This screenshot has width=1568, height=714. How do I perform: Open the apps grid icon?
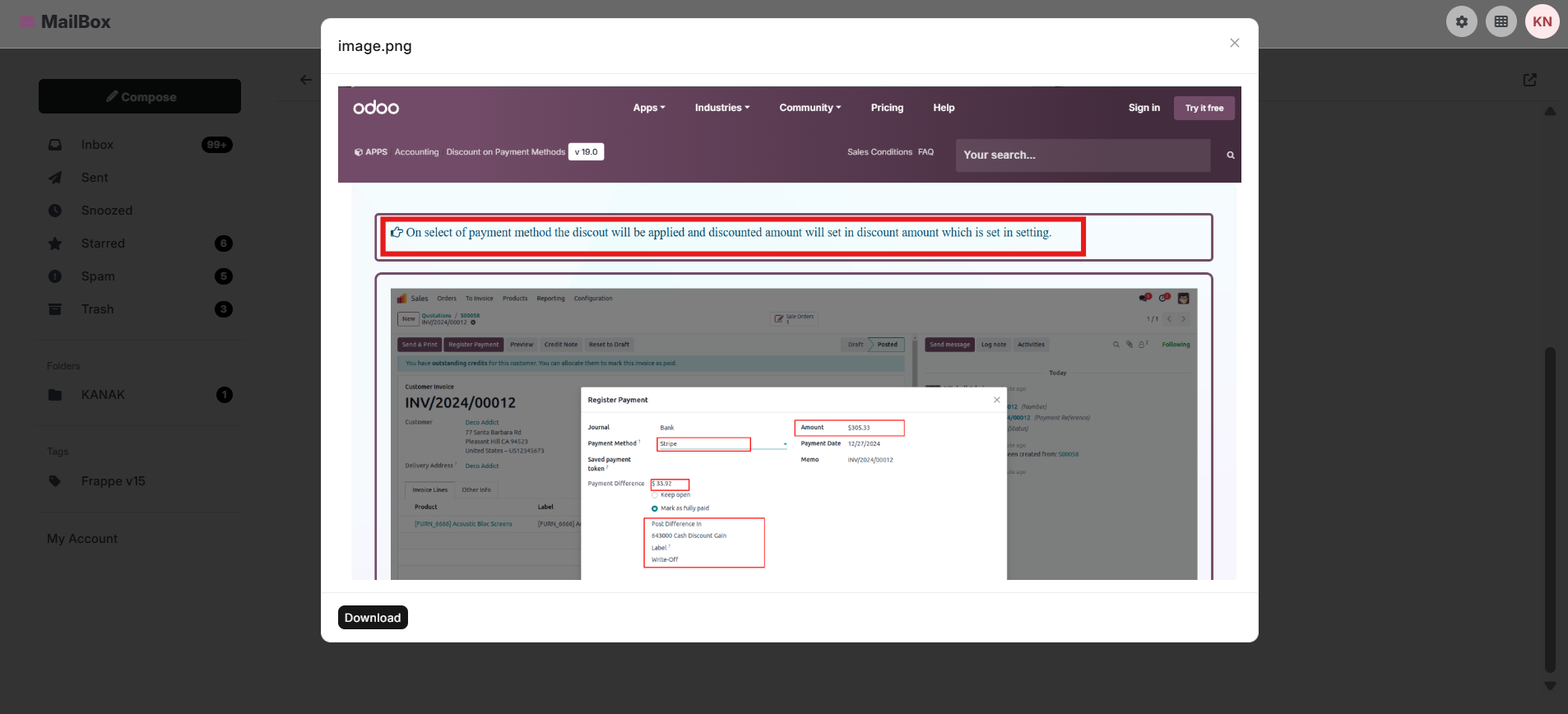click(x=1501, y=21)
